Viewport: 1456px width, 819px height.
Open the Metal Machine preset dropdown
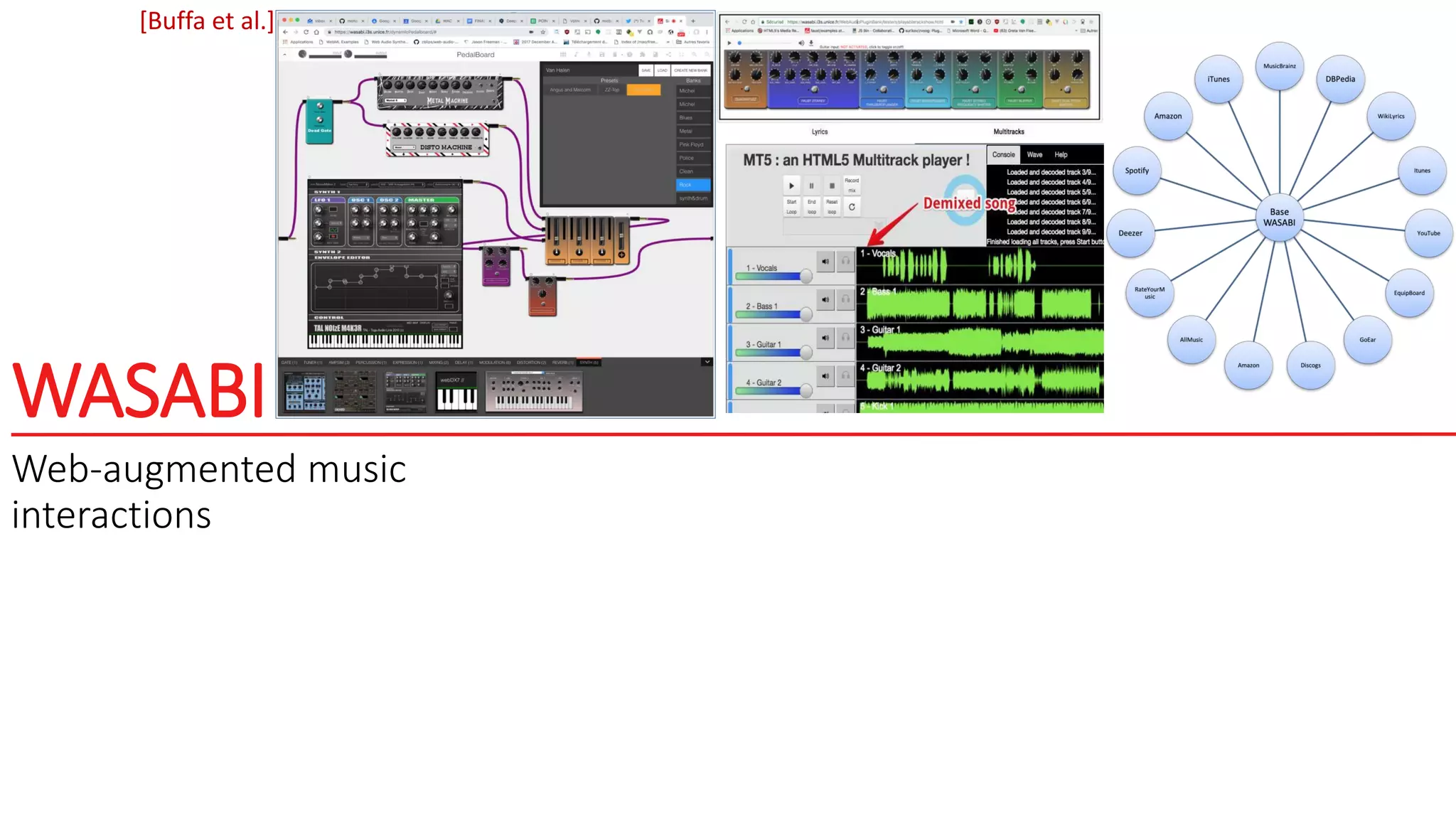(395, 101)
